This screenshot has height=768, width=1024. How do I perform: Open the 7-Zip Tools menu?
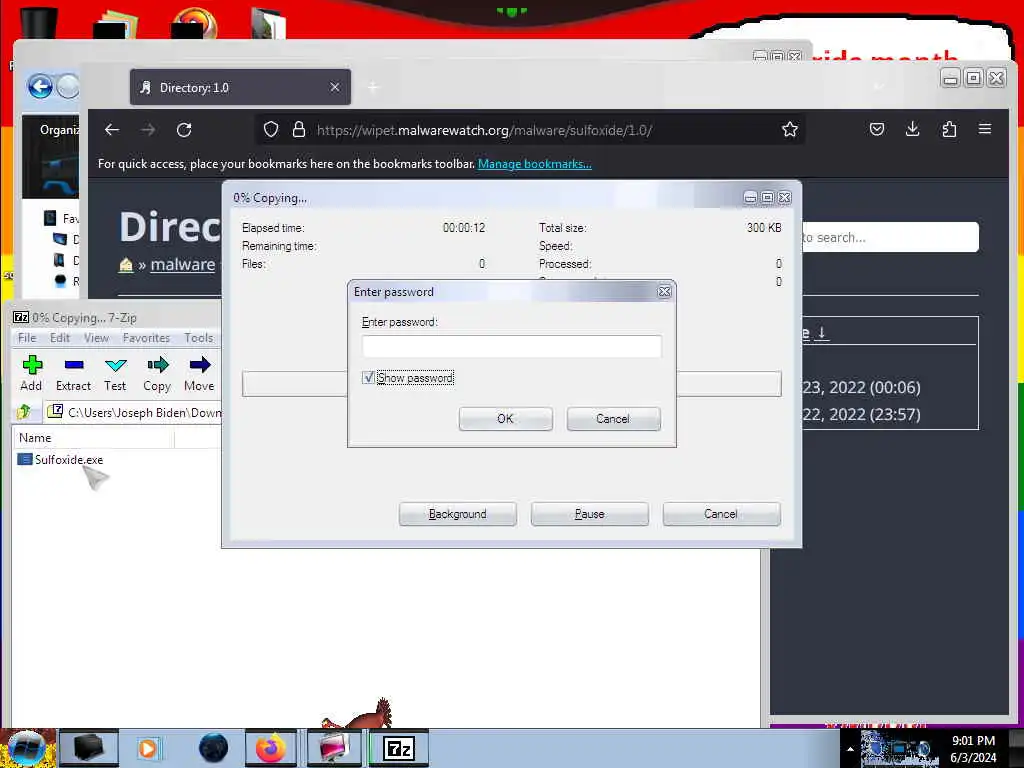[x=199, y=338]
